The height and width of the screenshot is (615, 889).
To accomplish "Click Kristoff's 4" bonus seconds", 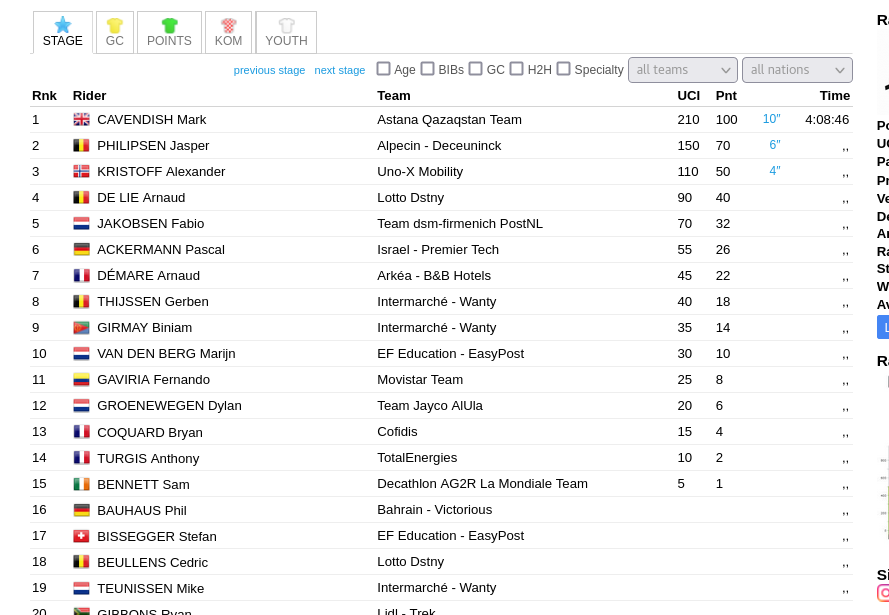I will (774, 171).
